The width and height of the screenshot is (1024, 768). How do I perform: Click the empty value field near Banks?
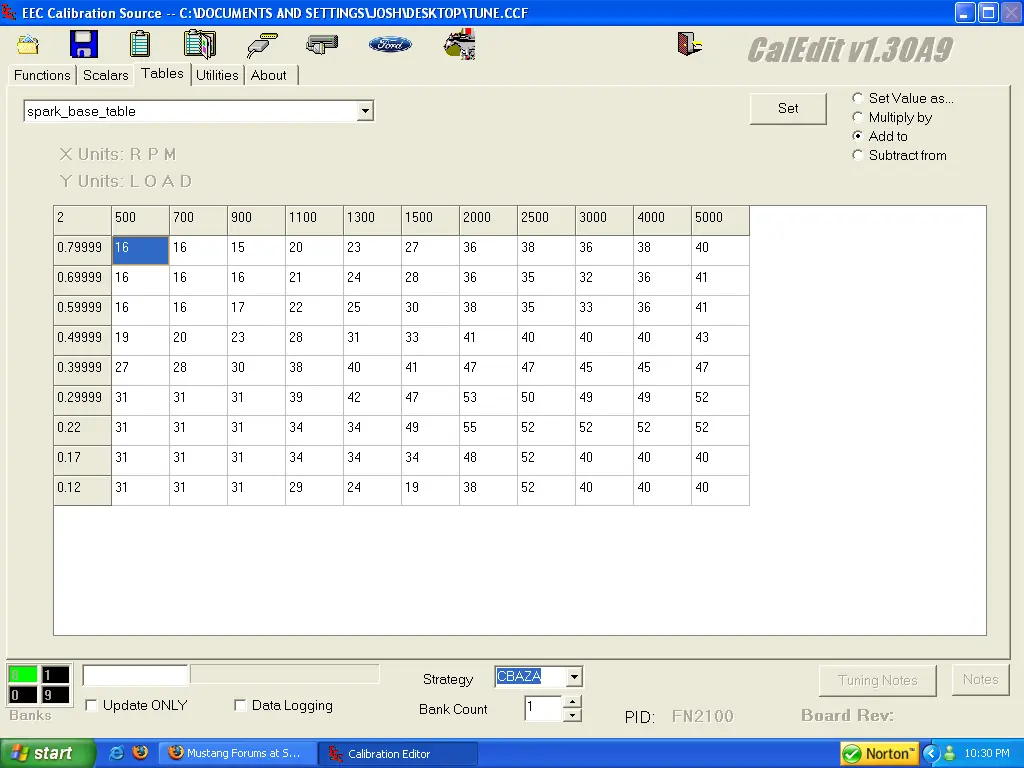point(135,675)
